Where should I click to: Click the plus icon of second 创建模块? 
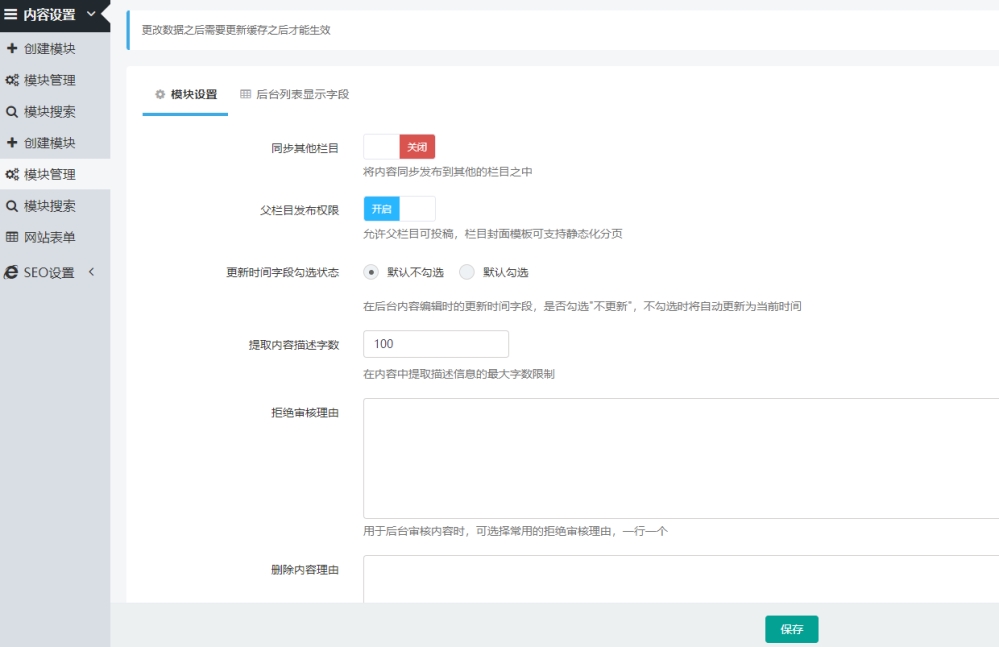pos(11,143)
